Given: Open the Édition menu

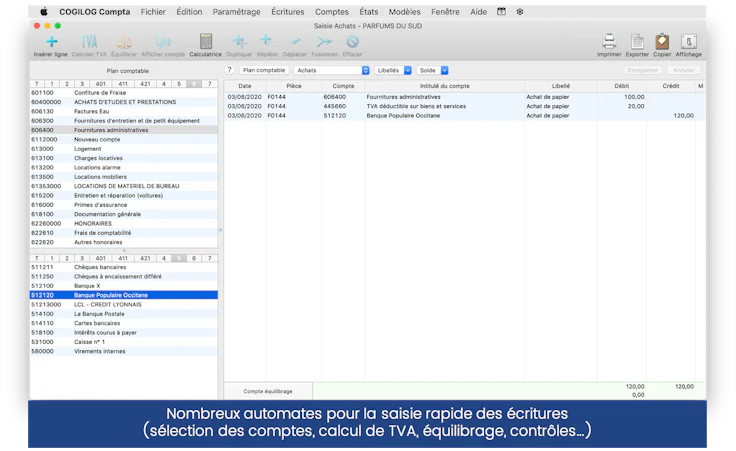Looking at the screenshot, I should 189,12.
